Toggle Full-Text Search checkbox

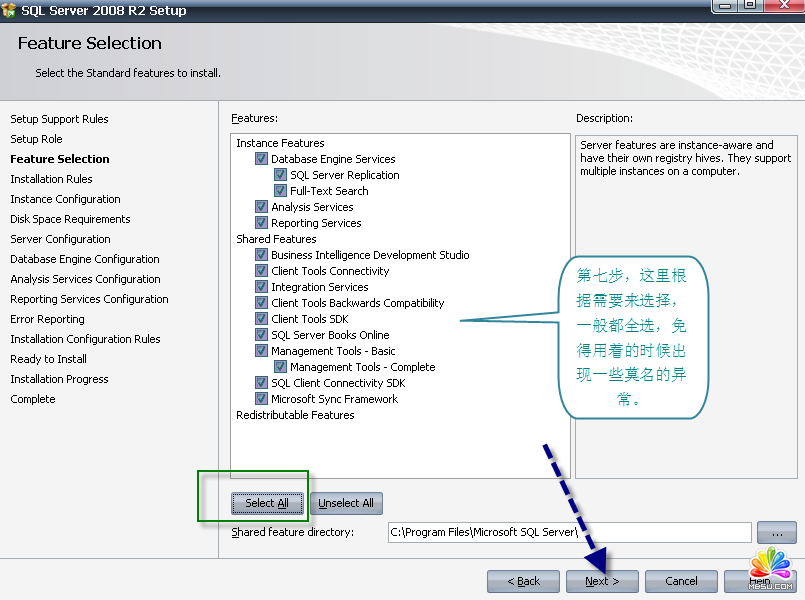pyautogui.click(x=281, y=191)
